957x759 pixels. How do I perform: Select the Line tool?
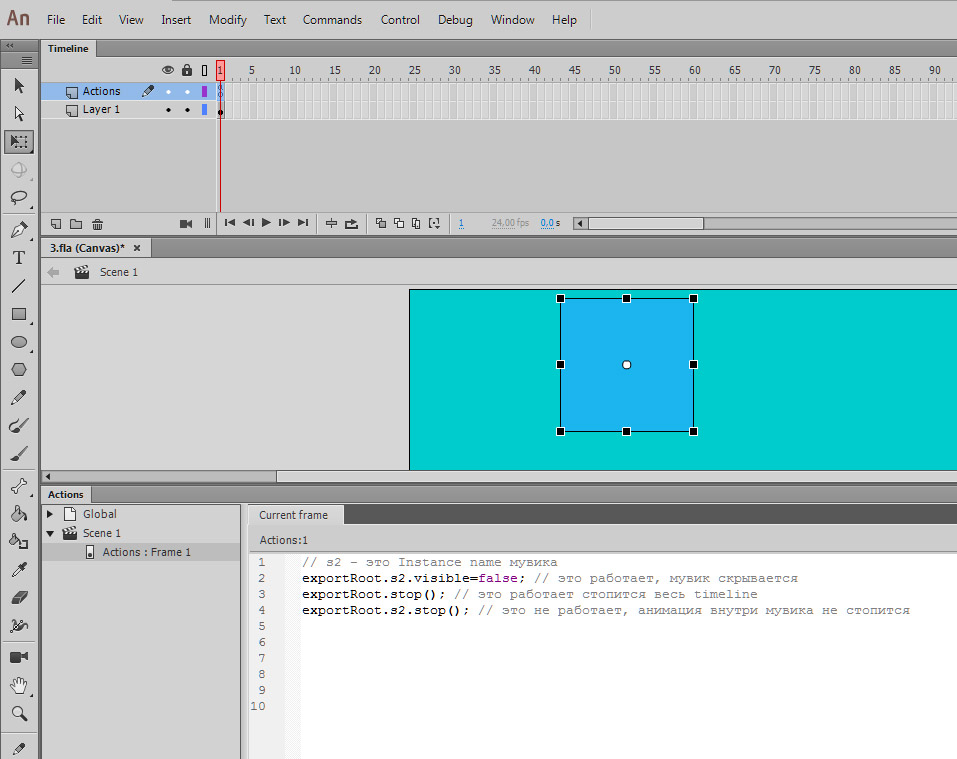pos(19,286)
